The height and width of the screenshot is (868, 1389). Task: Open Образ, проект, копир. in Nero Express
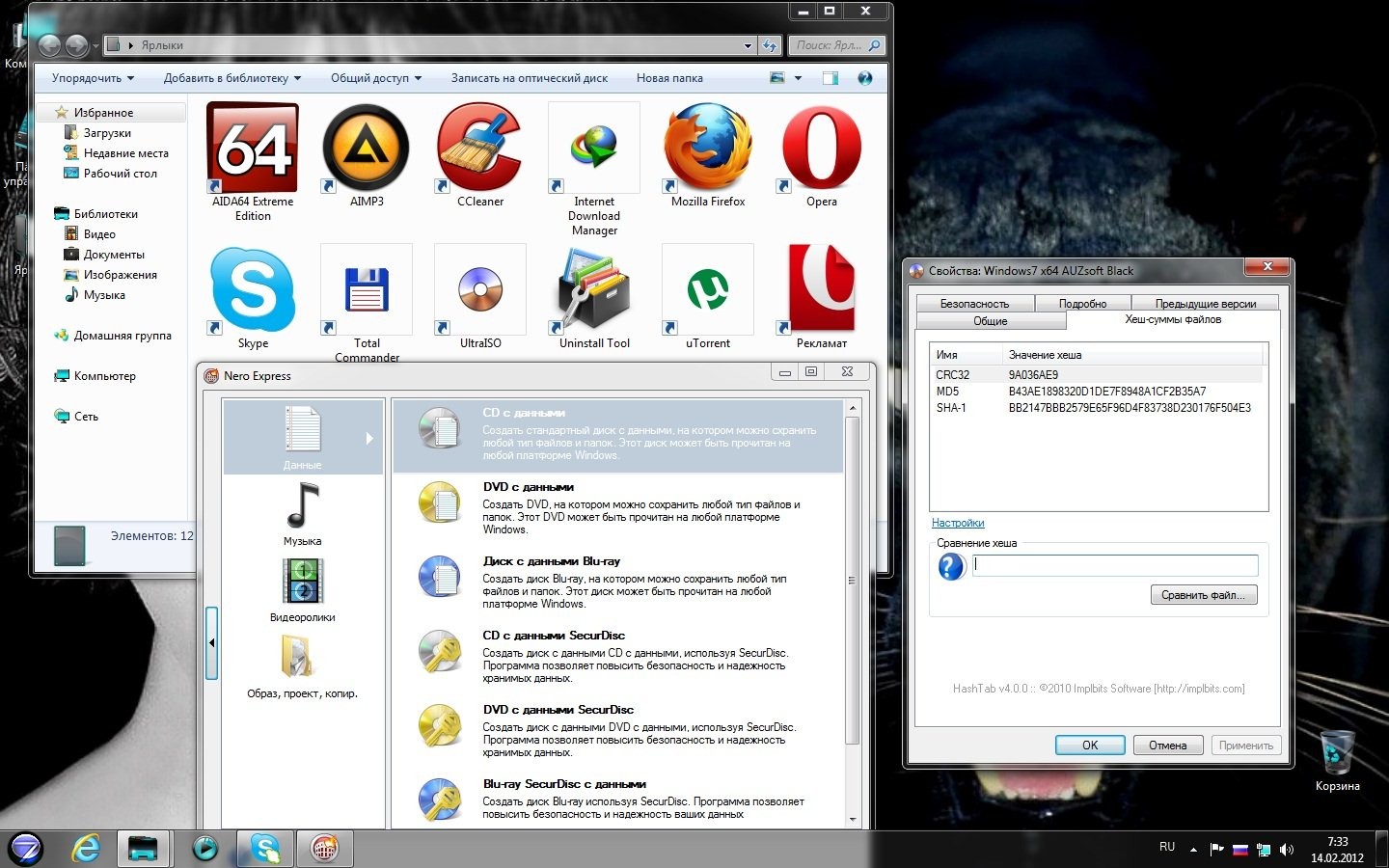point(303,665)
